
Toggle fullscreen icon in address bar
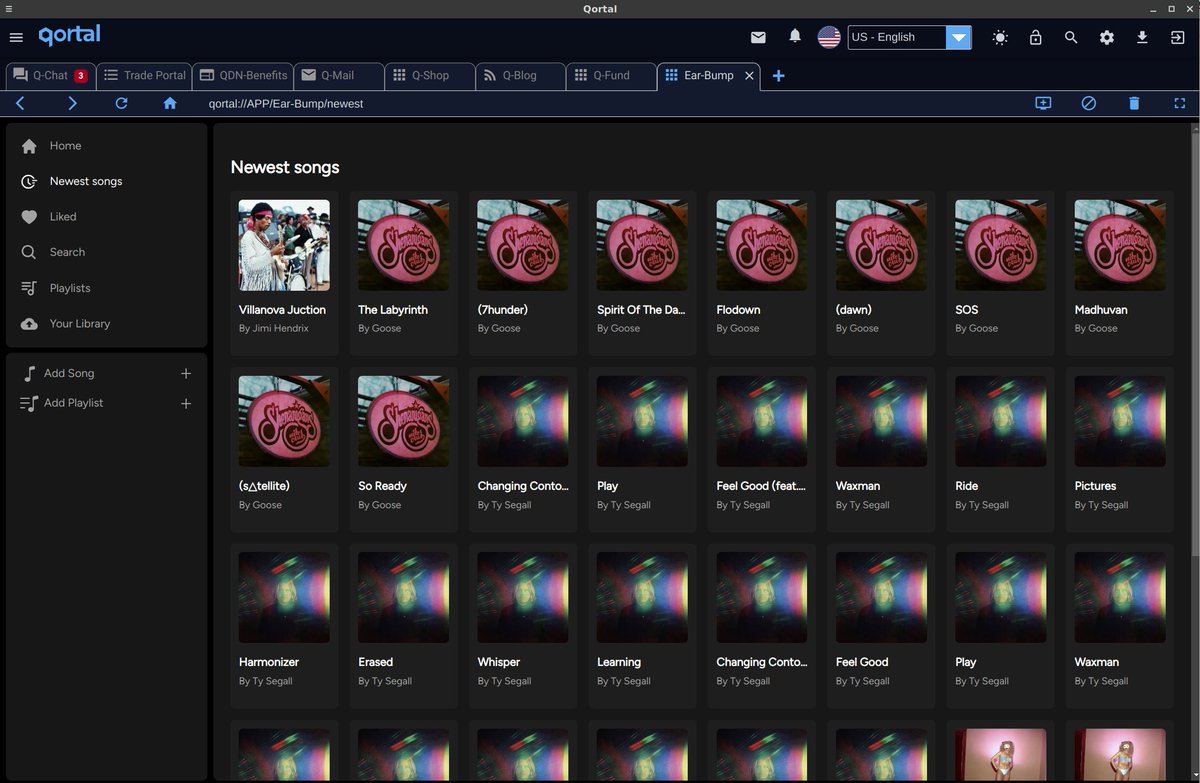pos(1180,103)
